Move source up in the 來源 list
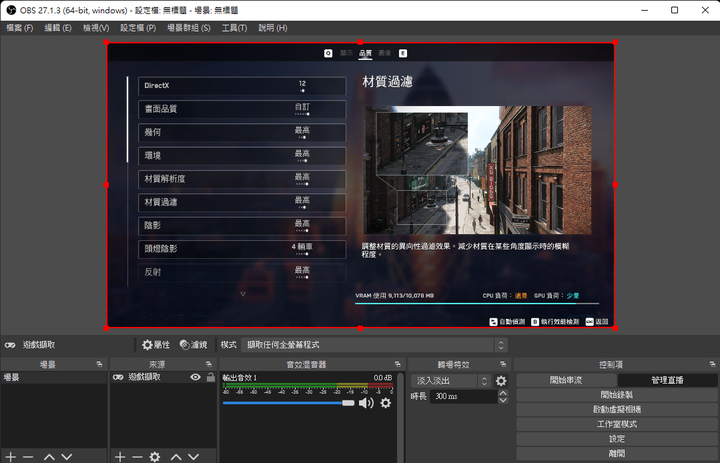 click(176, 457)
